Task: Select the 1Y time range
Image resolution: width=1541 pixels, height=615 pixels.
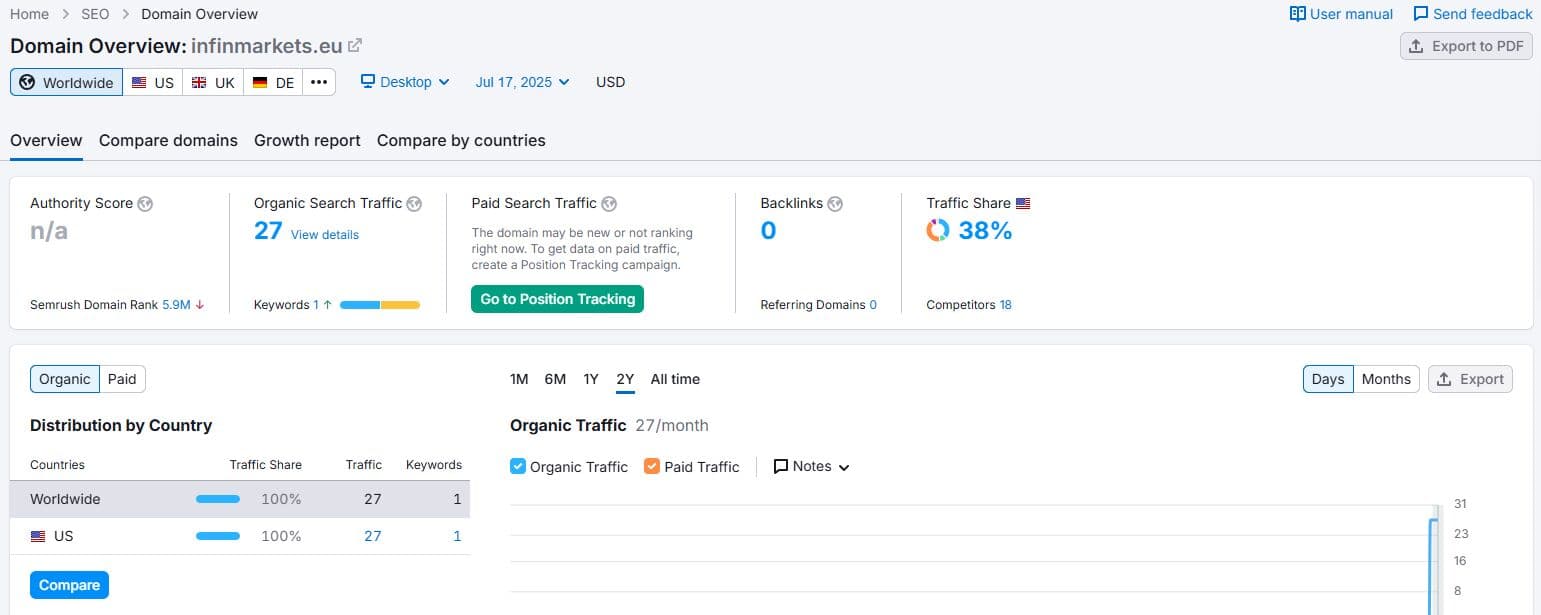Action: [x=591, y=379]
